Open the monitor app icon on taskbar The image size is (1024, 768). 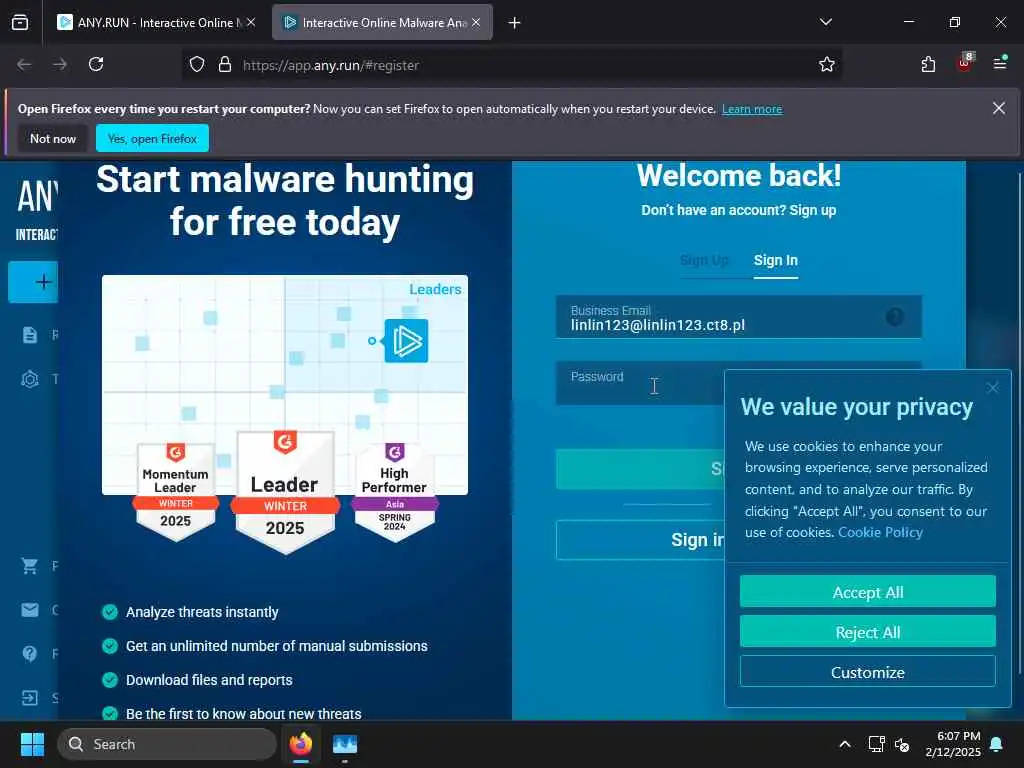point(345,744)
